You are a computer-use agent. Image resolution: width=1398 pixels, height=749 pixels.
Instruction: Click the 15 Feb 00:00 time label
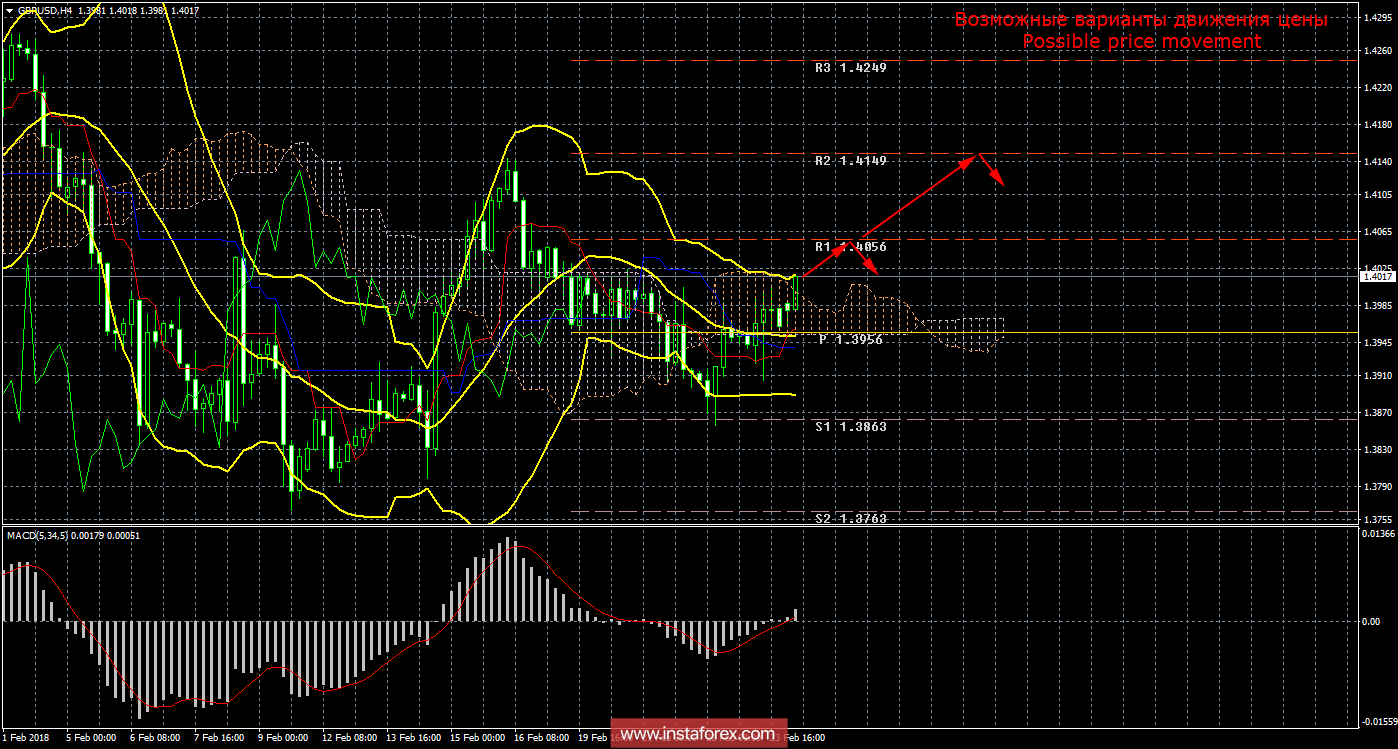click(x=479, y=737)
